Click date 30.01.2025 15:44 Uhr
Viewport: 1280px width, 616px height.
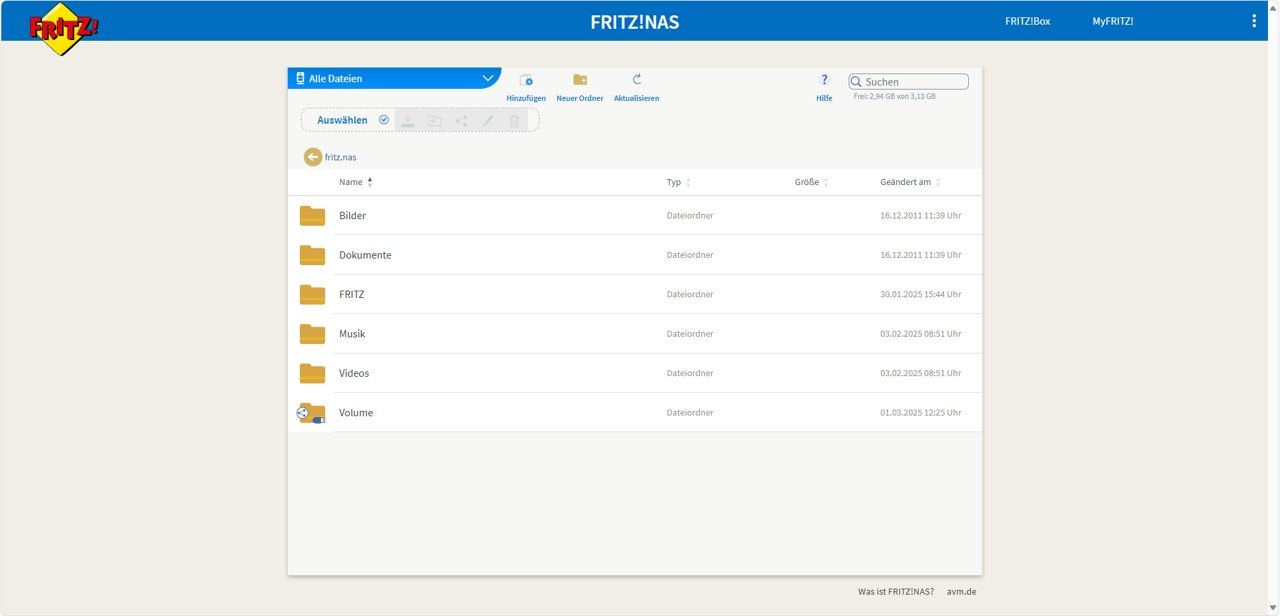(x=921, y=295)
